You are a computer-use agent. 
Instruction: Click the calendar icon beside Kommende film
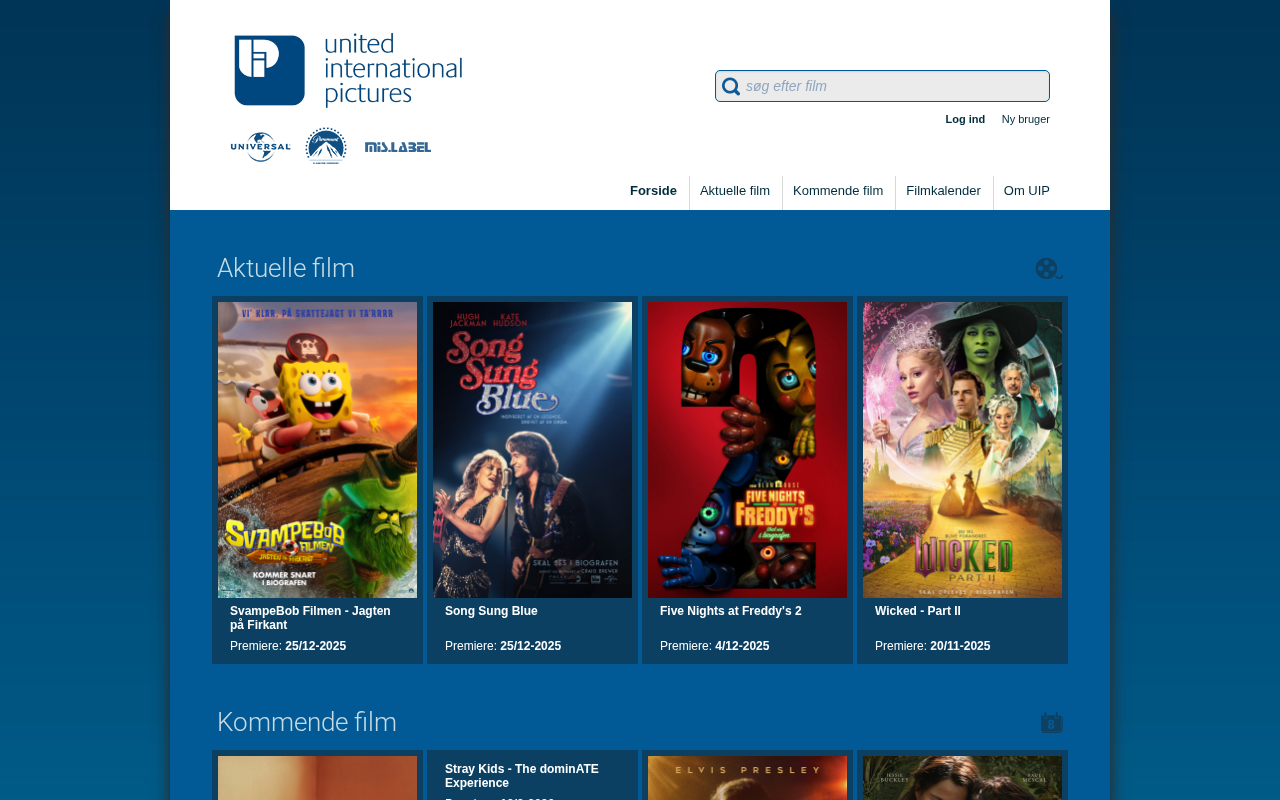(x=1052, y=723)
